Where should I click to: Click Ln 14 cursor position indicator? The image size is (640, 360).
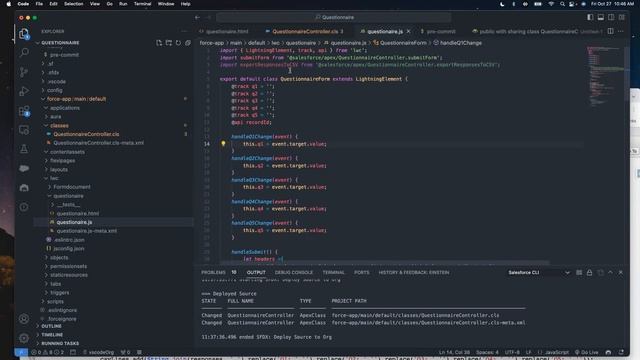(x=454, y=352)
